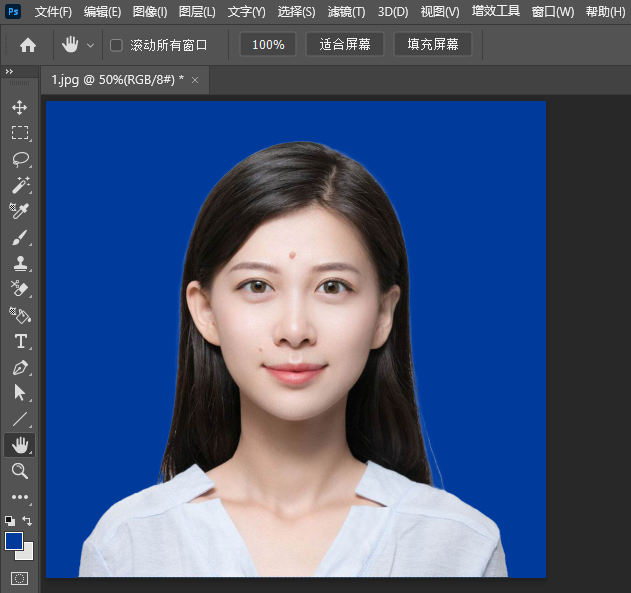Open the 文字(Y) menu

point(247,12)
